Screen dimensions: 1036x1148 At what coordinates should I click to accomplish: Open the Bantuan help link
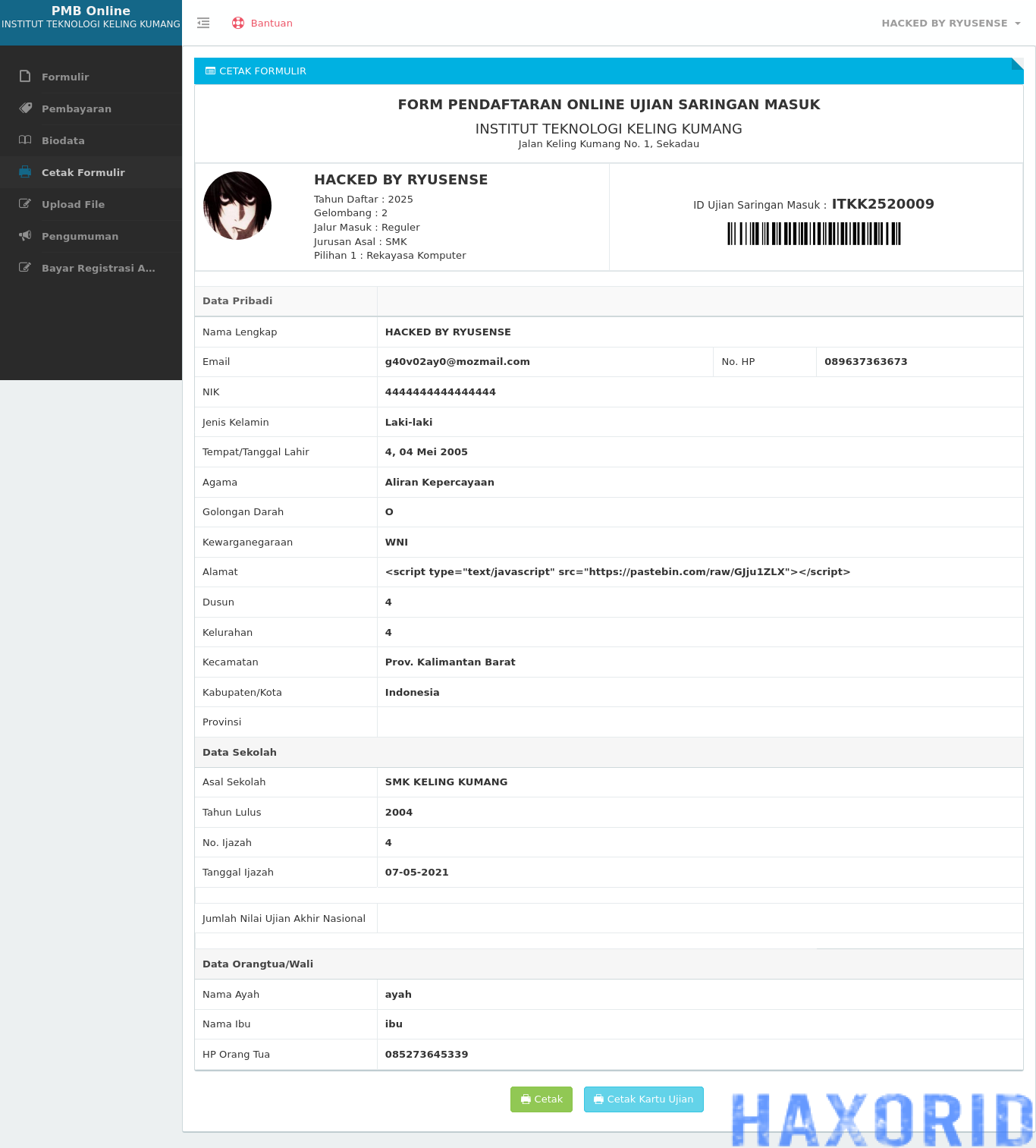(262, 23)
